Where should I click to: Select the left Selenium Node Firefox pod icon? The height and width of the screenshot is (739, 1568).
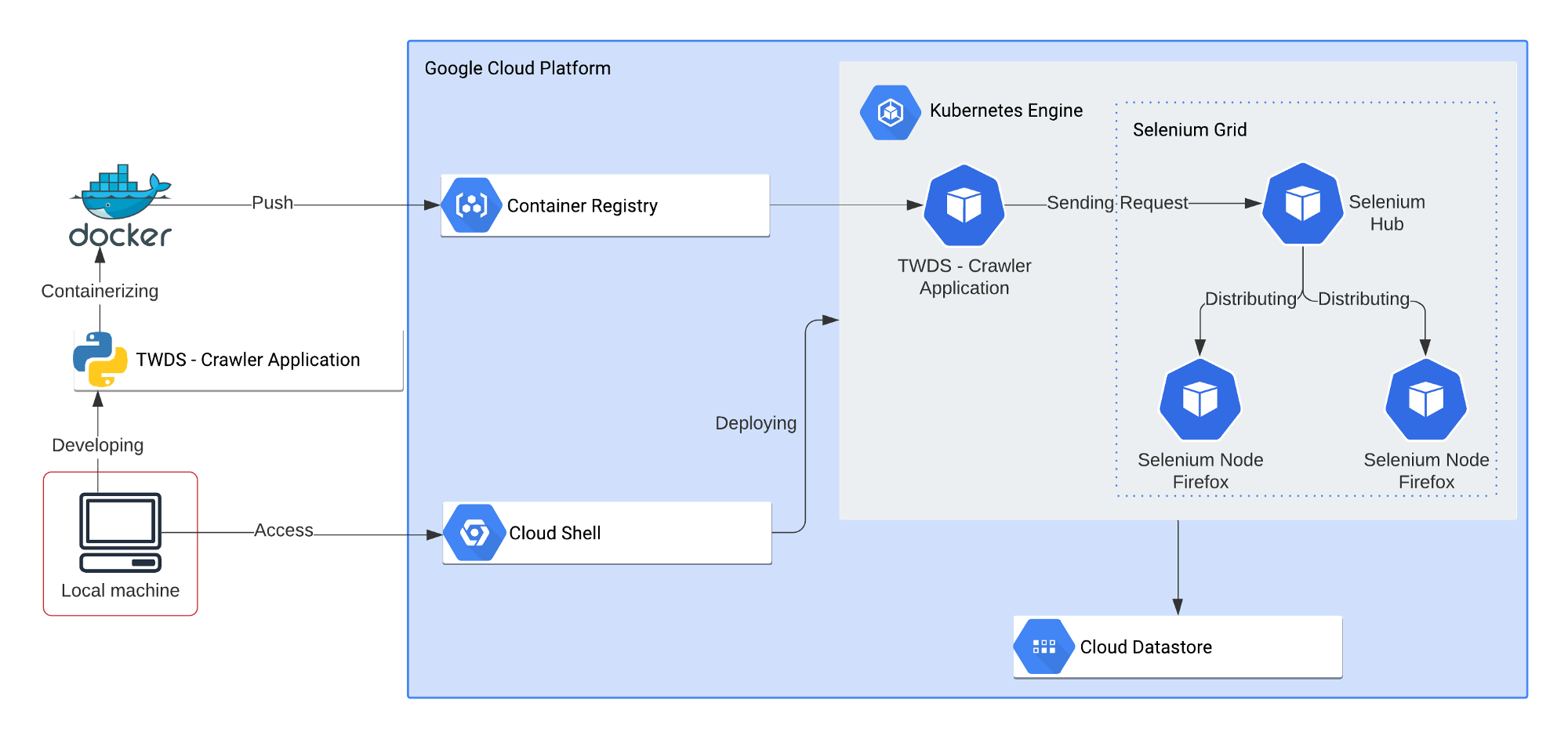coord(1200,400)
